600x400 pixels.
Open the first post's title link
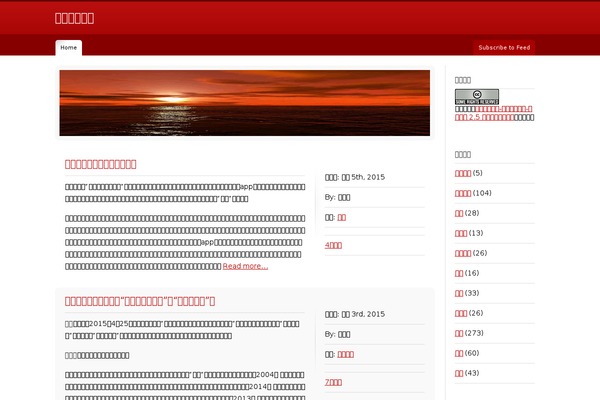[x=101, y=164]
